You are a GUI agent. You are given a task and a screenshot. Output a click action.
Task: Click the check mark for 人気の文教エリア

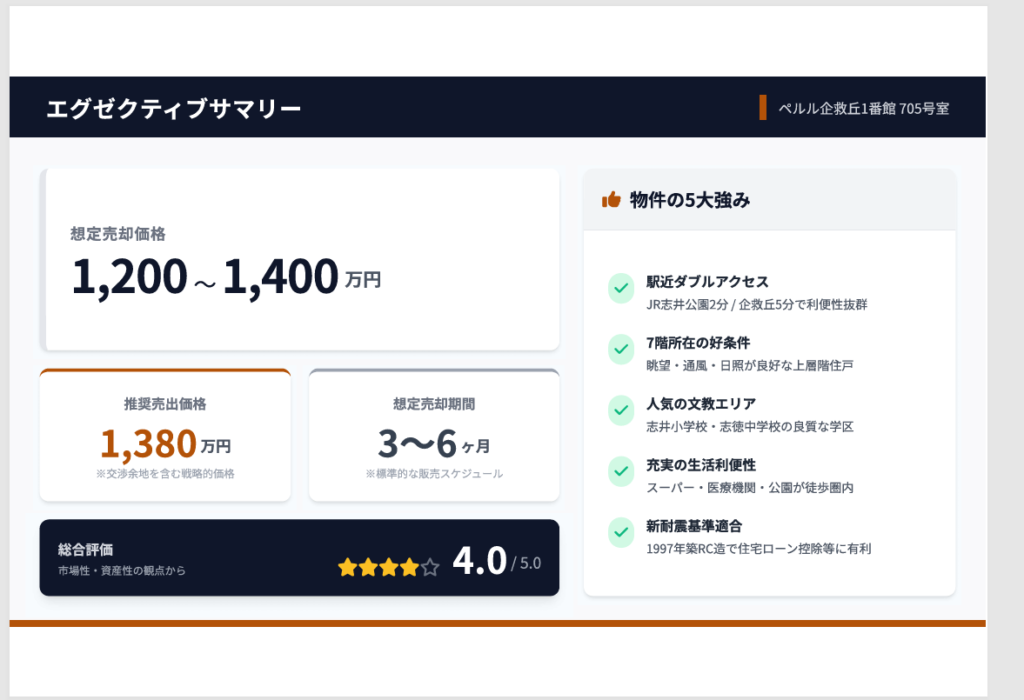[x=621, y=410]
